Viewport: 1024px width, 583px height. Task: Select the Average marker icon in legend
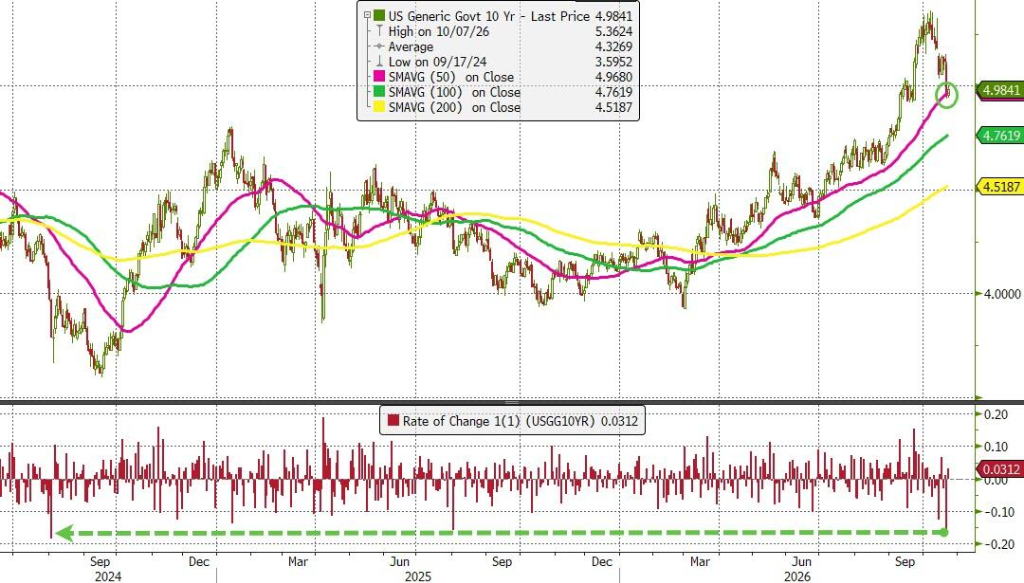pos(379,47)
